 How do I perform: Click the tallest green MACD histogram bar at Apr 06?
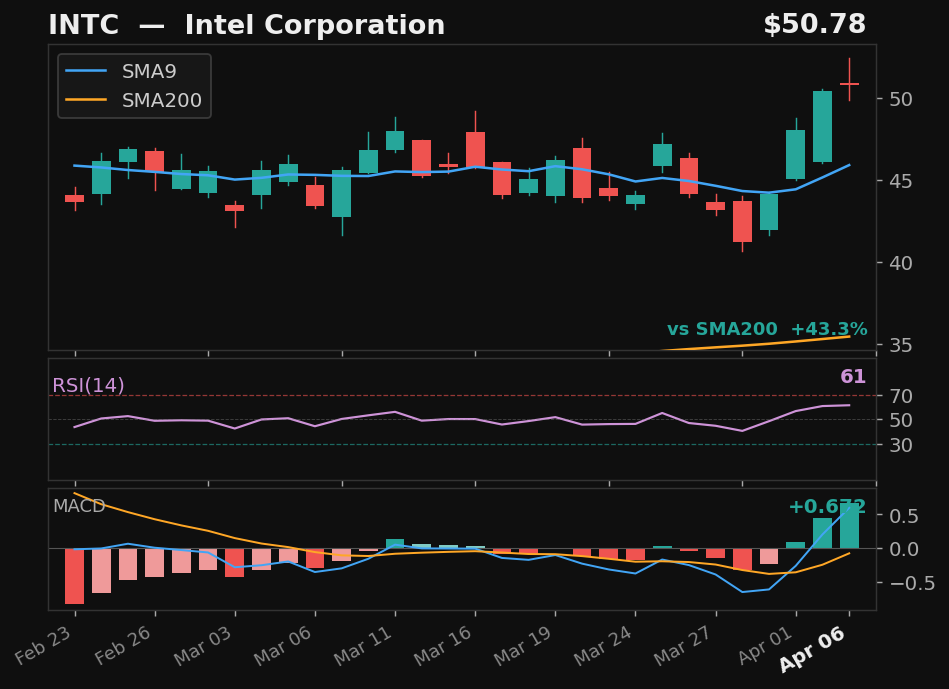pyautogui.click(x=849, y=526)
